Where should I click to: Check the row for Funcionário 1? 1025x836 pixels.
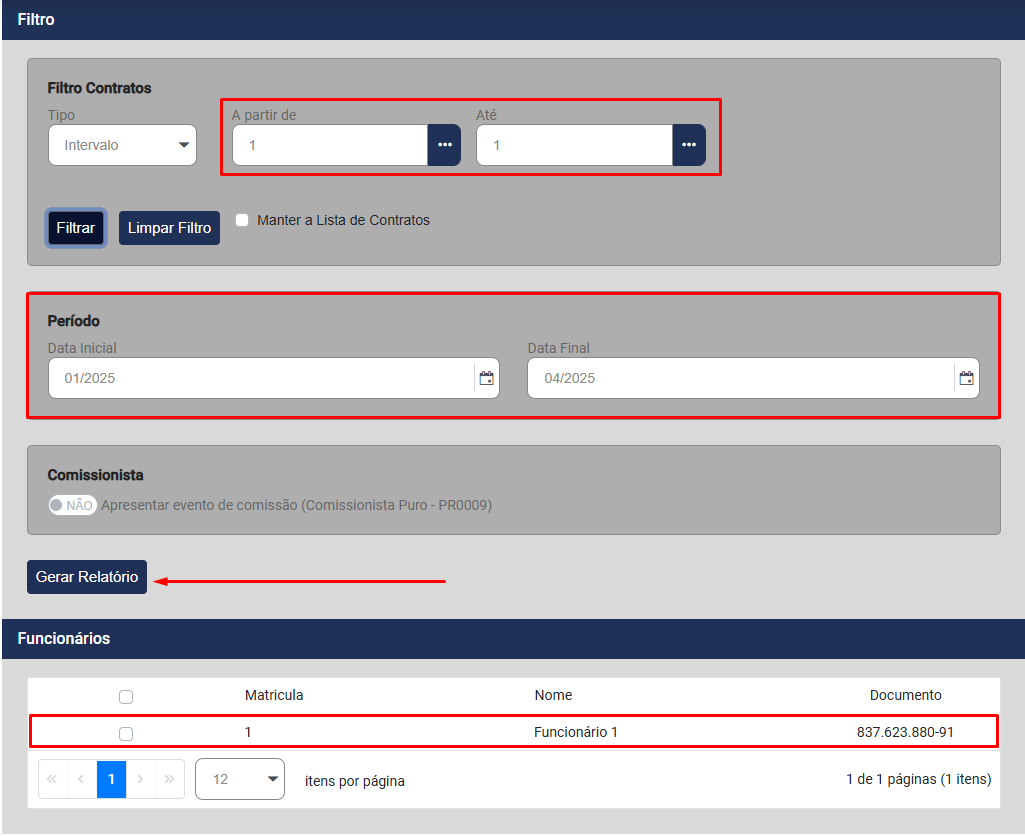pos(126,733)
